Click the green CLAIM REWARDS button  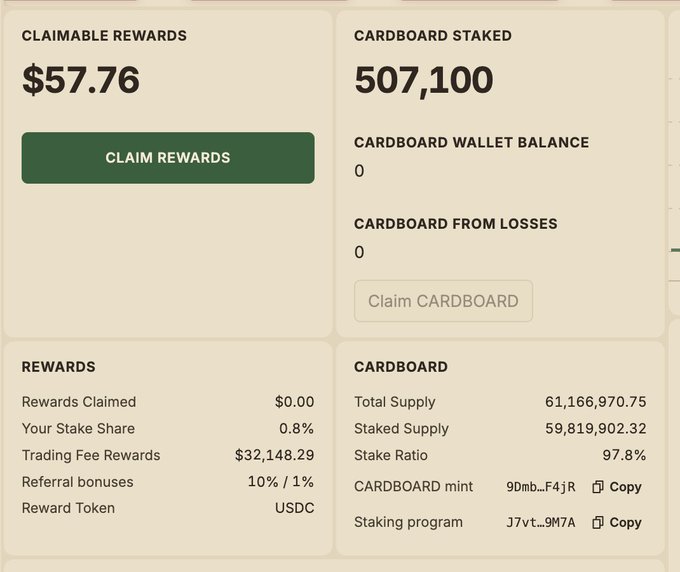tap(168, 158)
